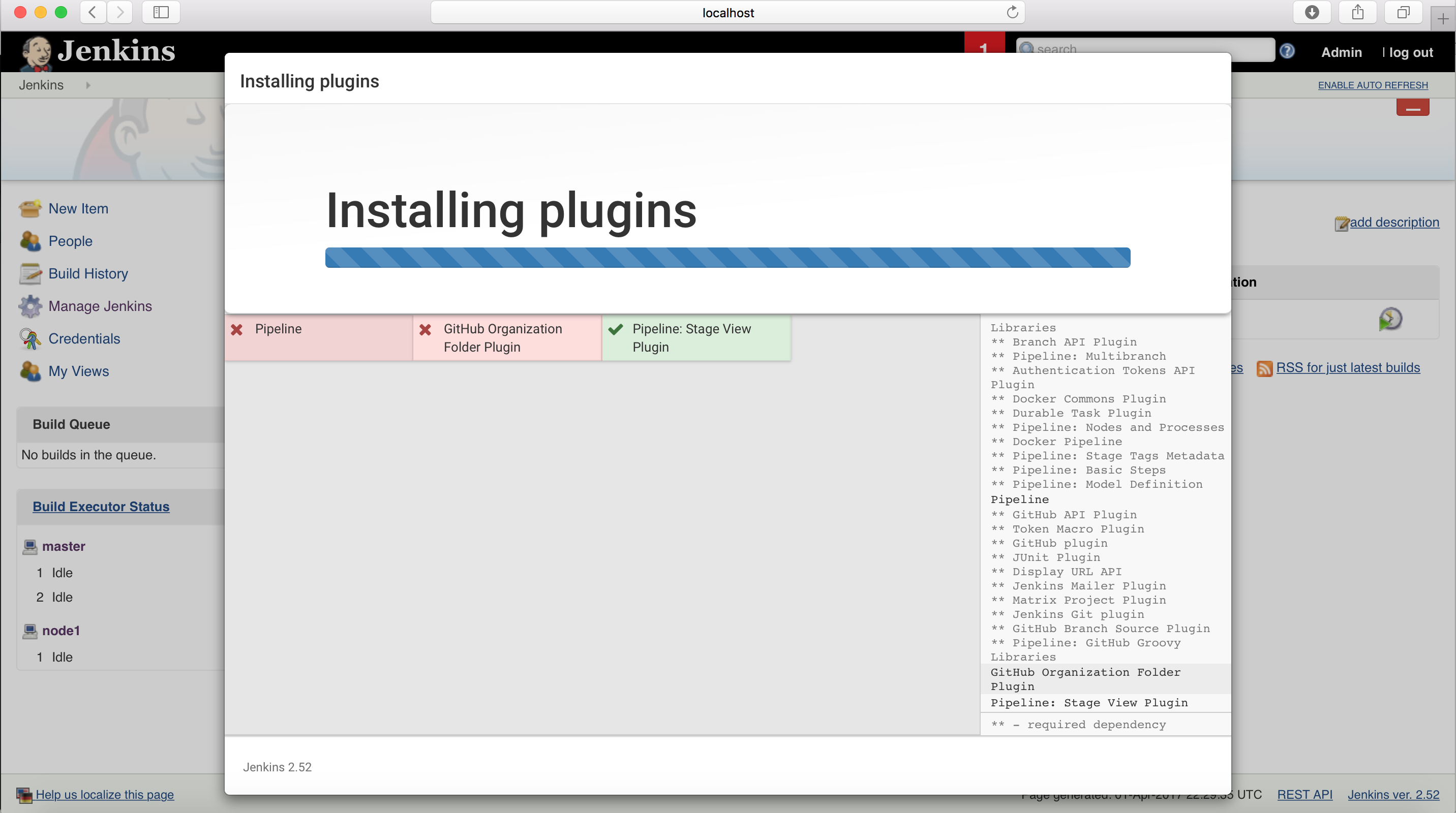Screen dimensions: 1456x813
Task: Click 'GitHub Organization Folder Plugin' in install log
Action: (1085, 680)
